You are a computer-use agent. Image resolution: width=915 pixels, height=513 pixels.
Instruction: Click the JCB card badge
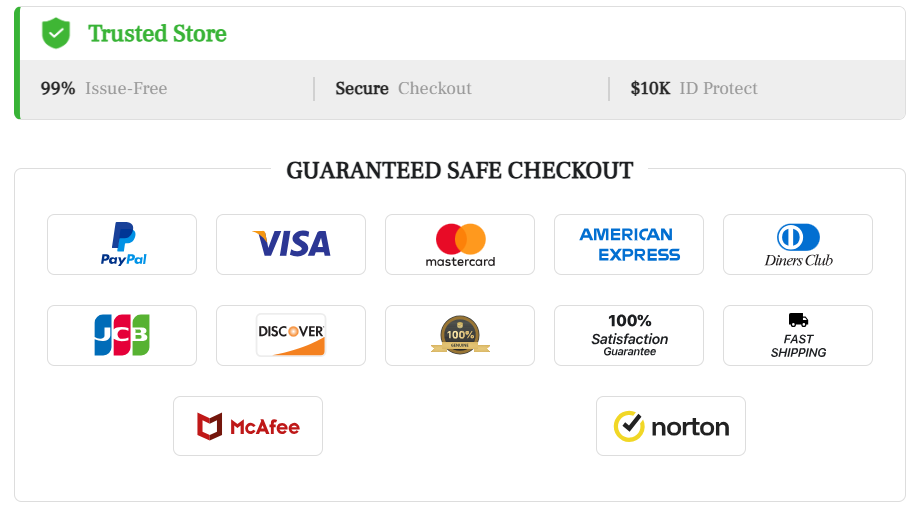pyautogui.click(x=122, y=335)
